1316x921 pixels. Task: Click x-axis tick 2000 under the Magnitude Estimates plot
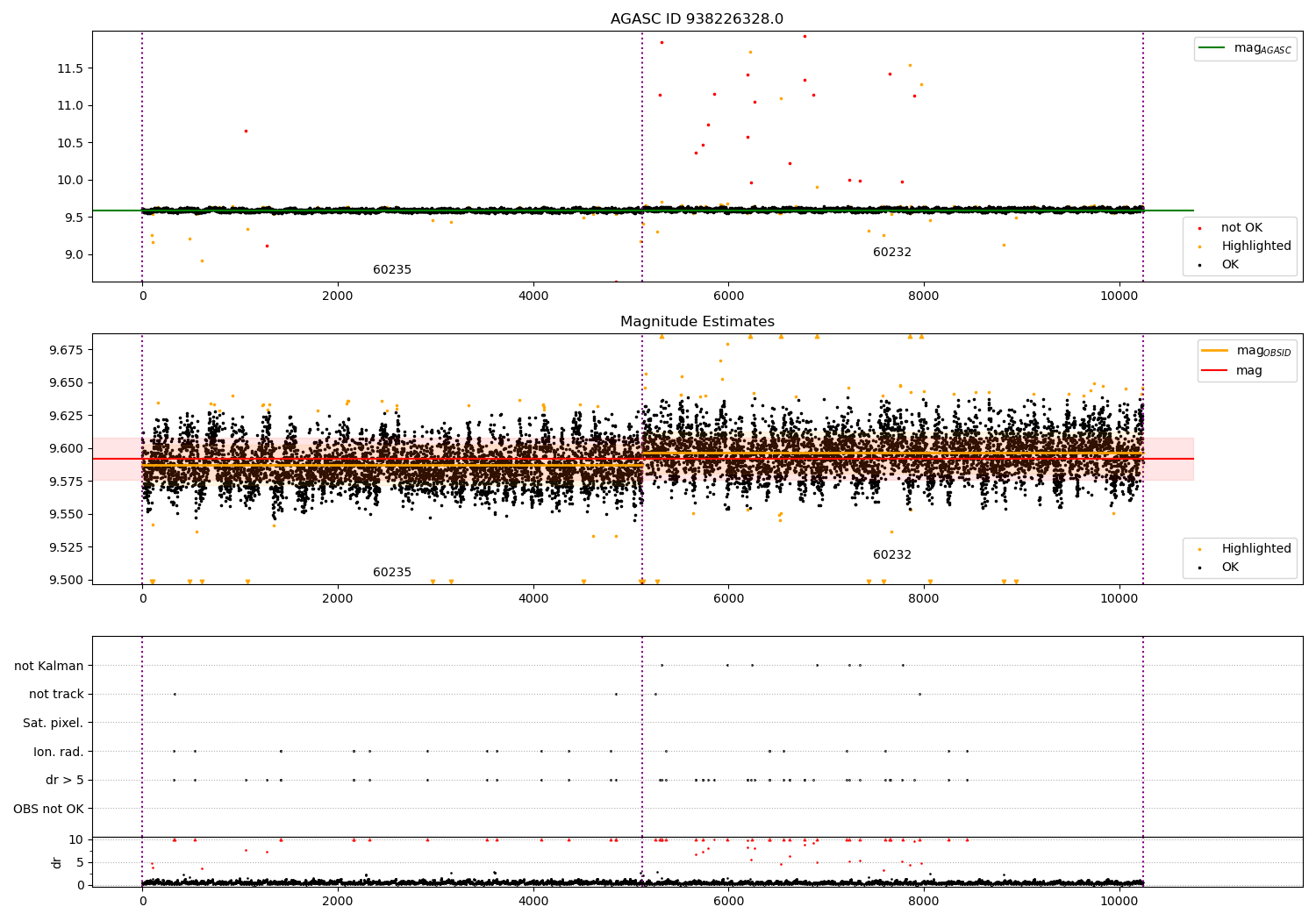338,599
